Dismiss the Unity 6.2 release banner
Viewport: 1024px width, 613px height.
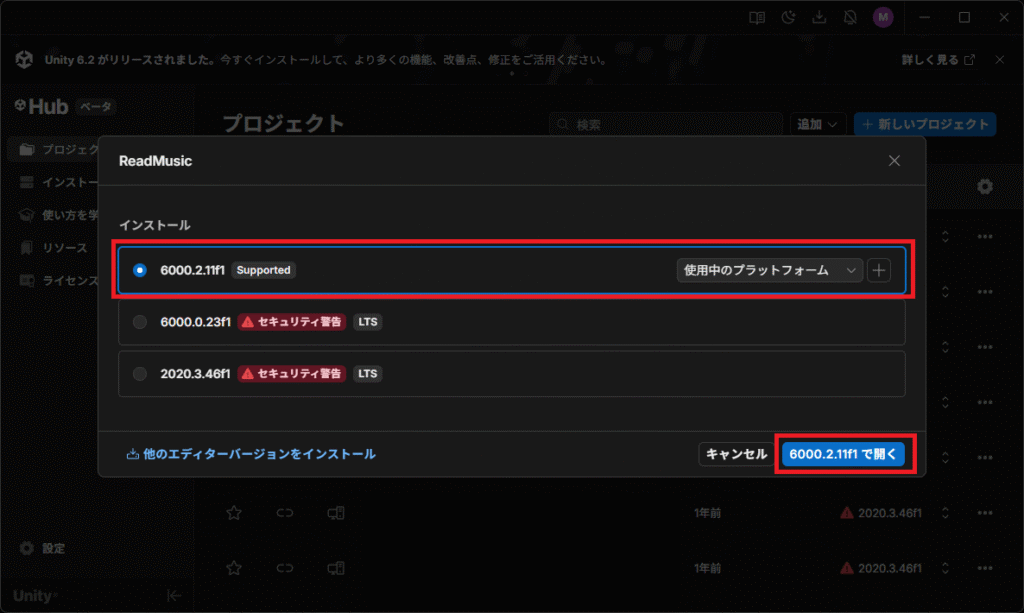tap(998, 60)
